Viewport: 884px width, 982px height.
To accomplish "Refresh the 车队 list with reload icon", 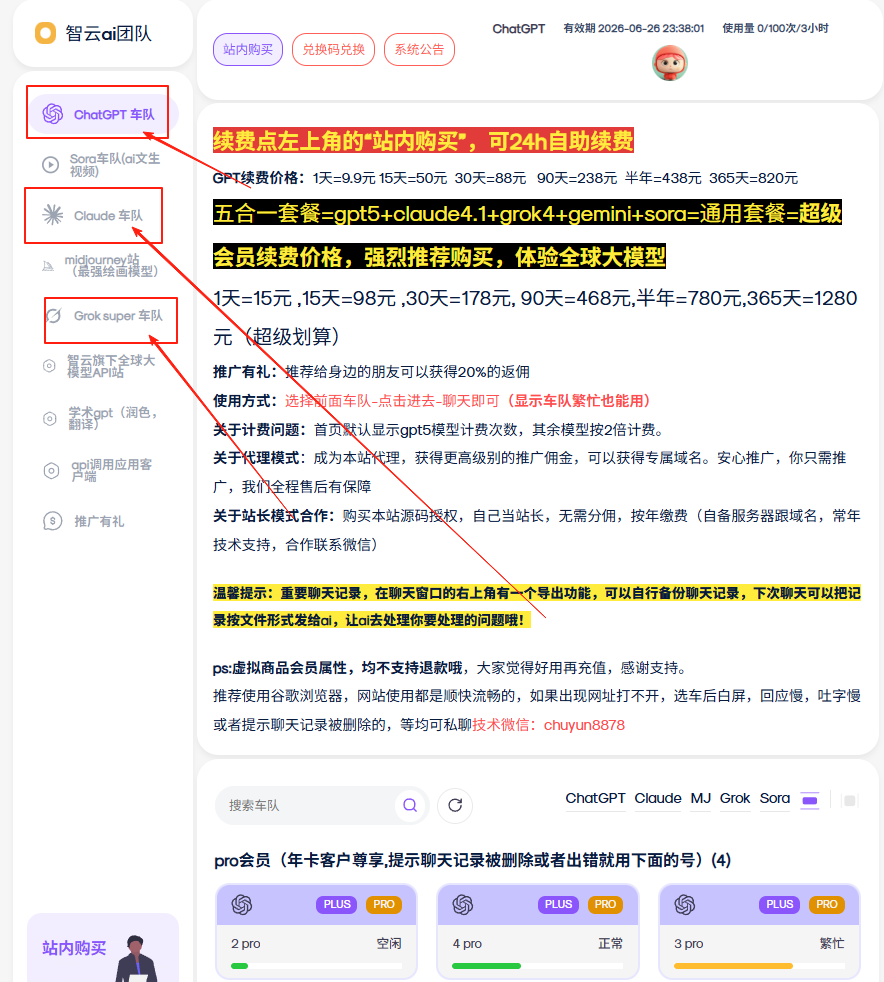I will point(455,805).
